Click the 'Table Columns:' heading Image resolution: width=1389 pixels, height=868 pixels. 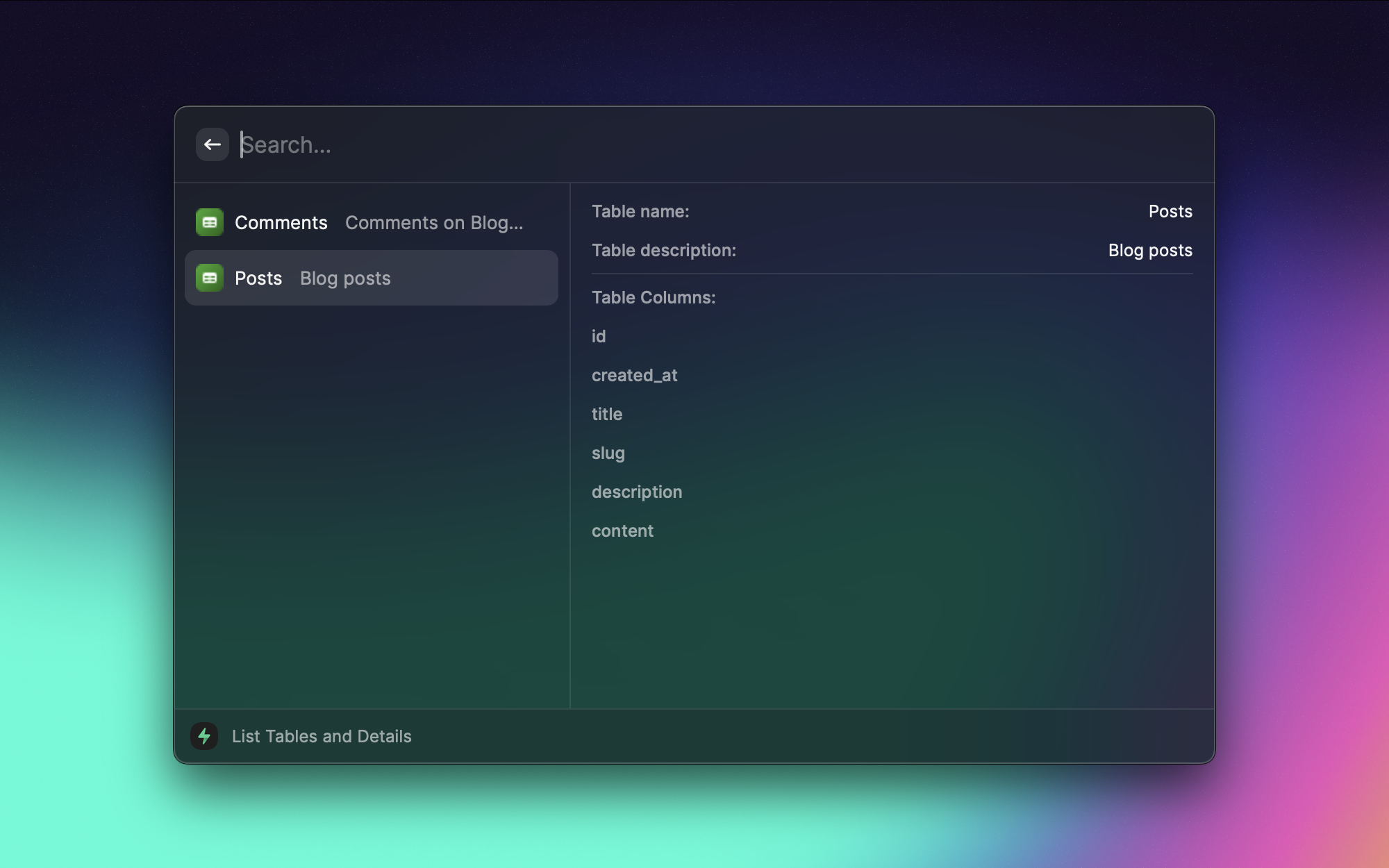click(x=653, y=298)
